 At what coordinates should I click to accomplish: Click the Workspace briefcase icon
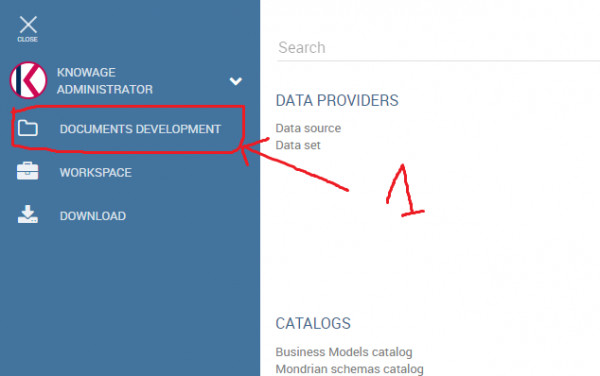coord(28,171)
